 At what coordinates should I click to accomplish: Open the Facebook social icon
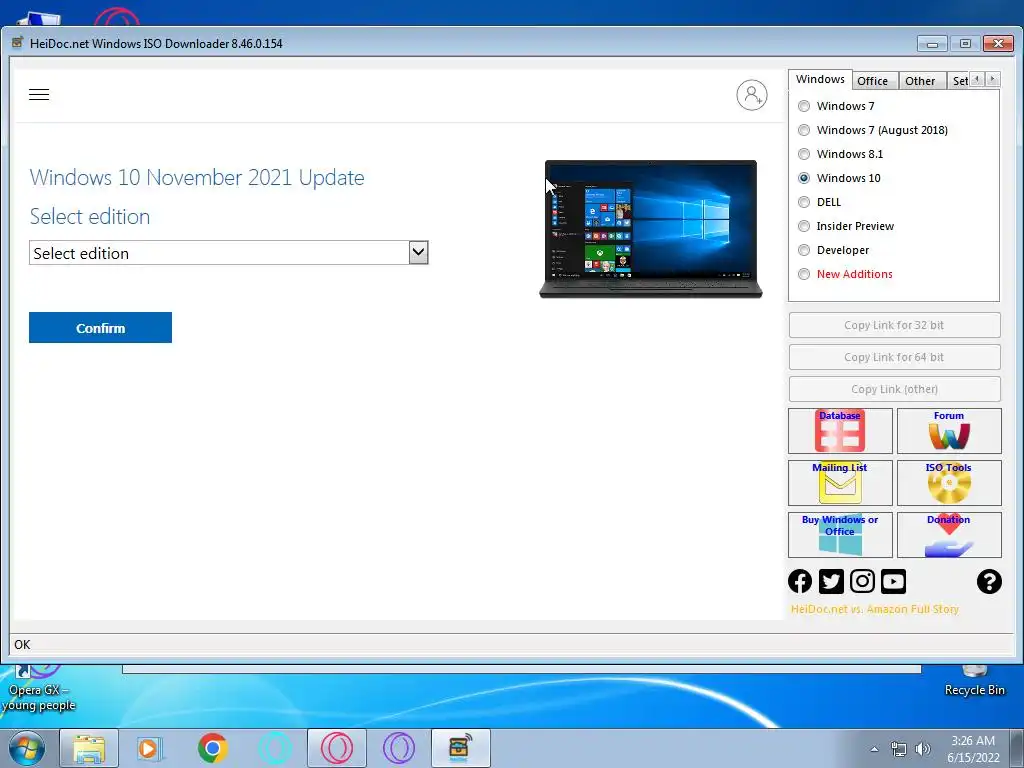click(800, 581)
